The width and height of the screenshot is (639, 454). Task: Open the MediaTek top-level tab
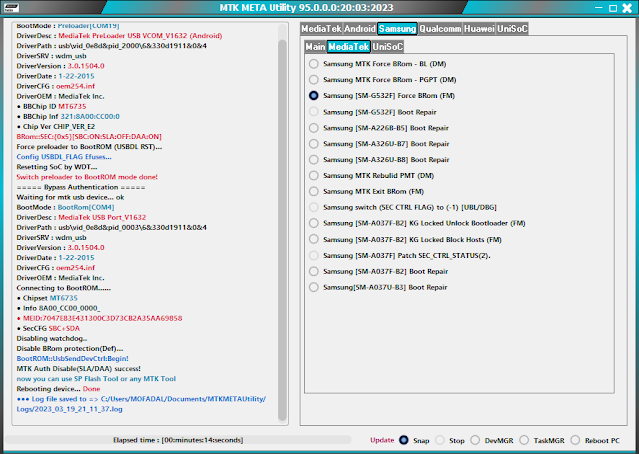321,29
